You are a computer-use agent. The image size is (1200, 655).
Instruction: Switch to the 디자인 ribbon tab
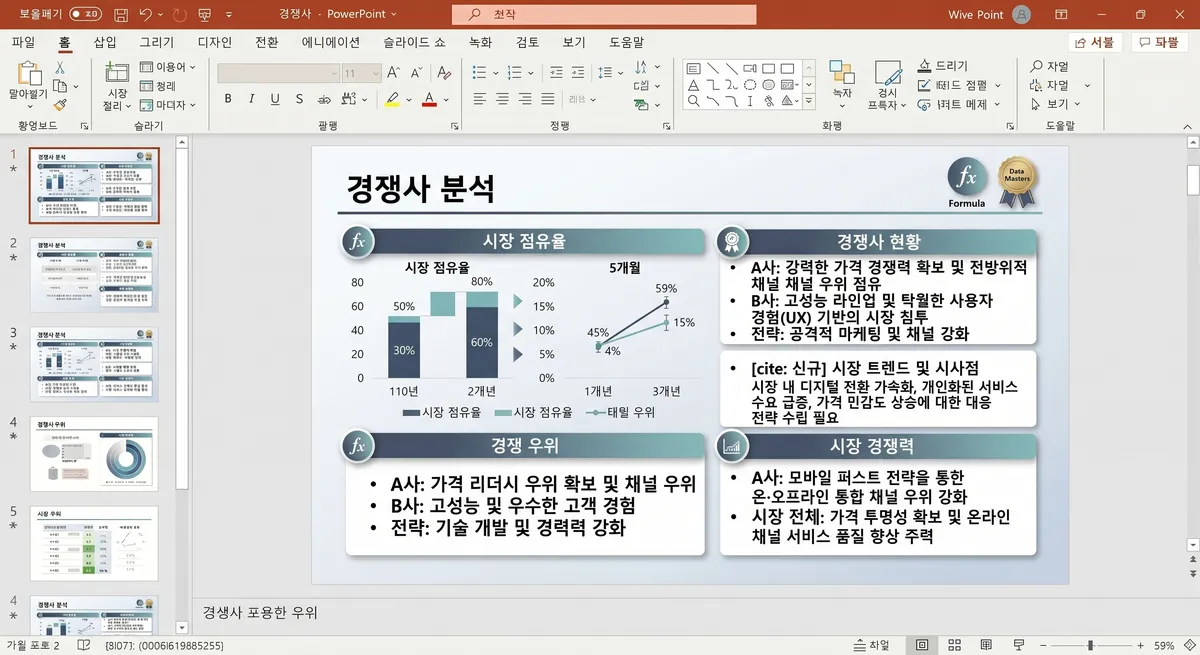click(x=215, y=42)
